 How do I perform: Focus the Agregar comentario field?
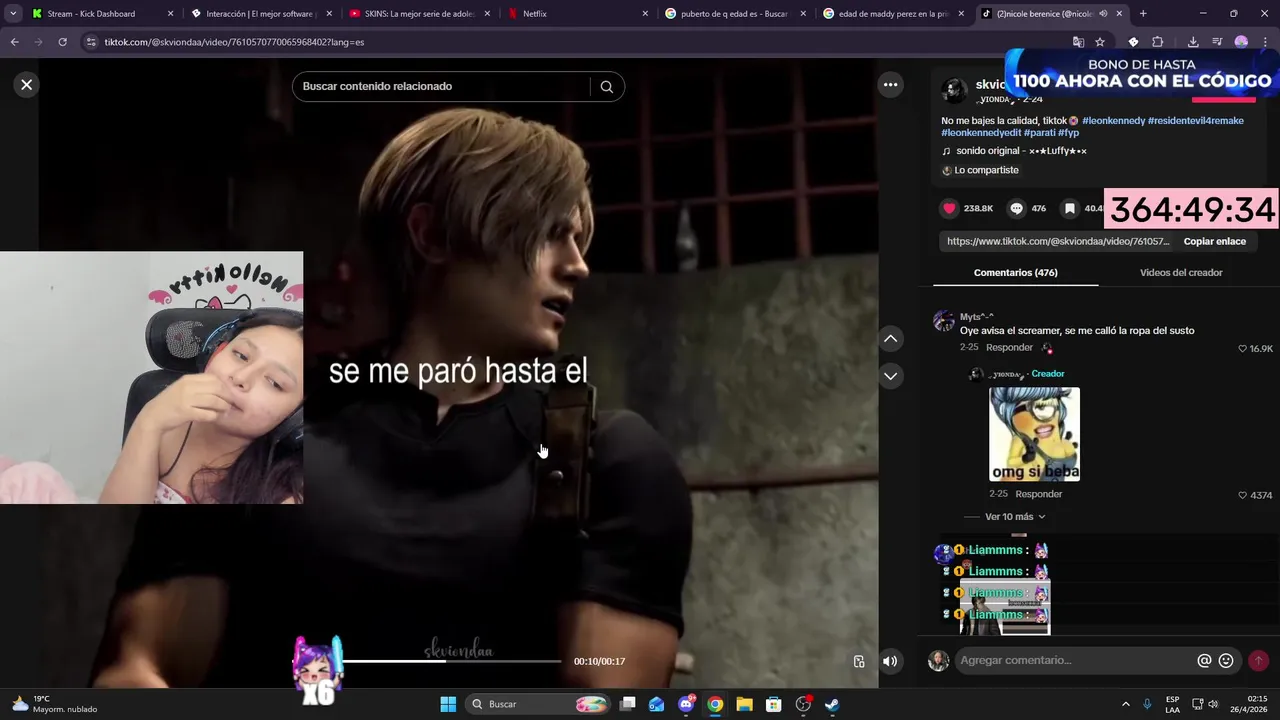(1074, 660)
